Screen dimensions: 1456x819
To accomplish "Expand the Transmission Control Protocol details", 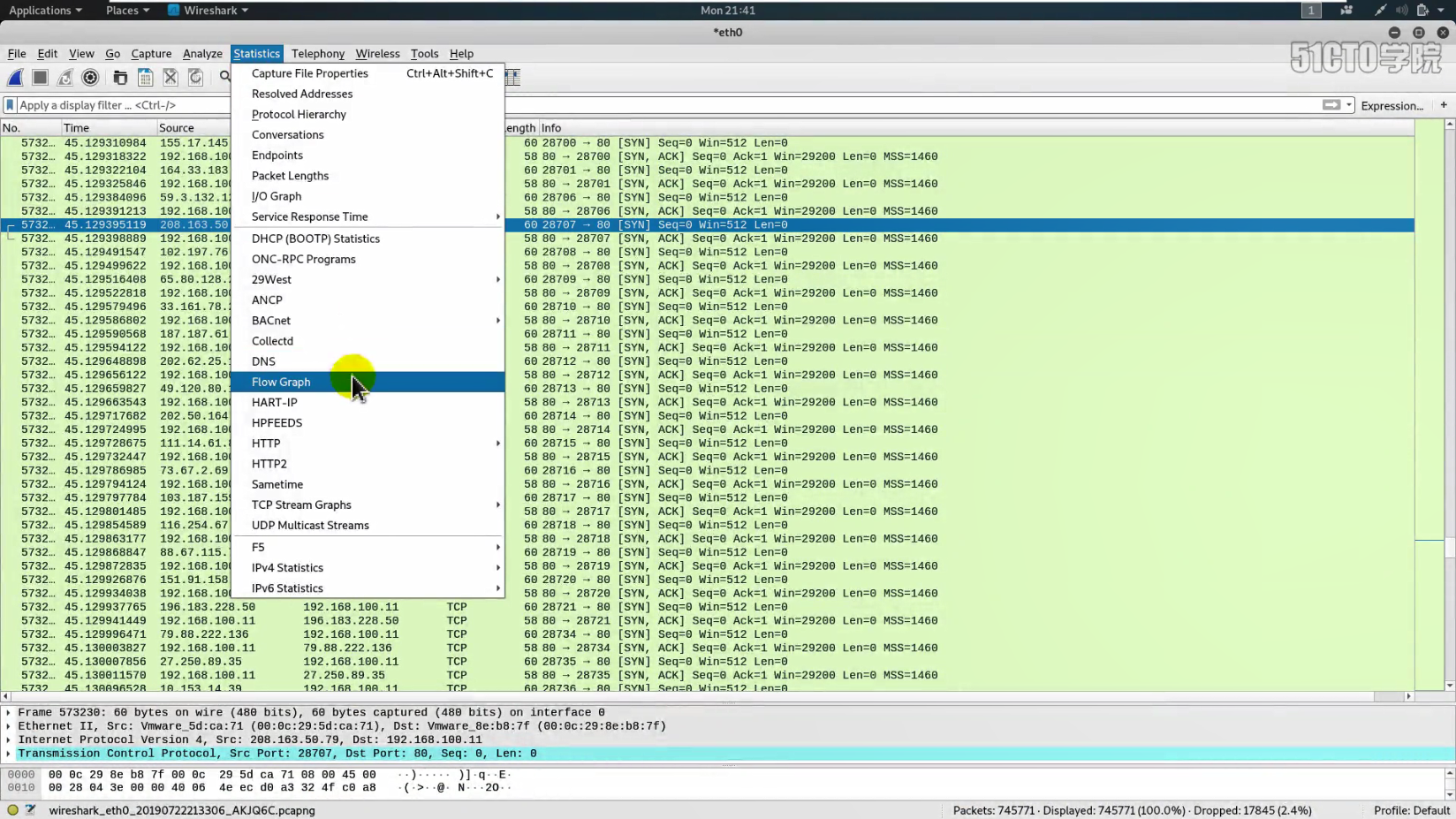I will pyautogui.click(x=9, y=753).
